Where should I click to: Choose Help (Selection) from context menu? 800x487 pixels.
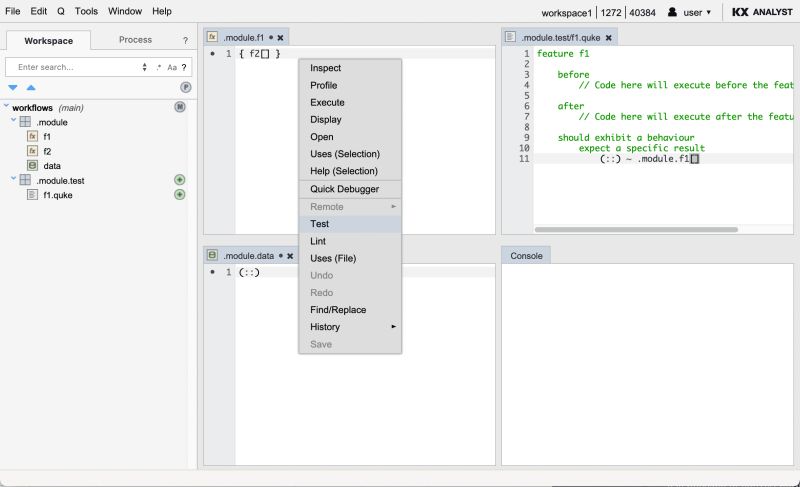coord(350,171)
